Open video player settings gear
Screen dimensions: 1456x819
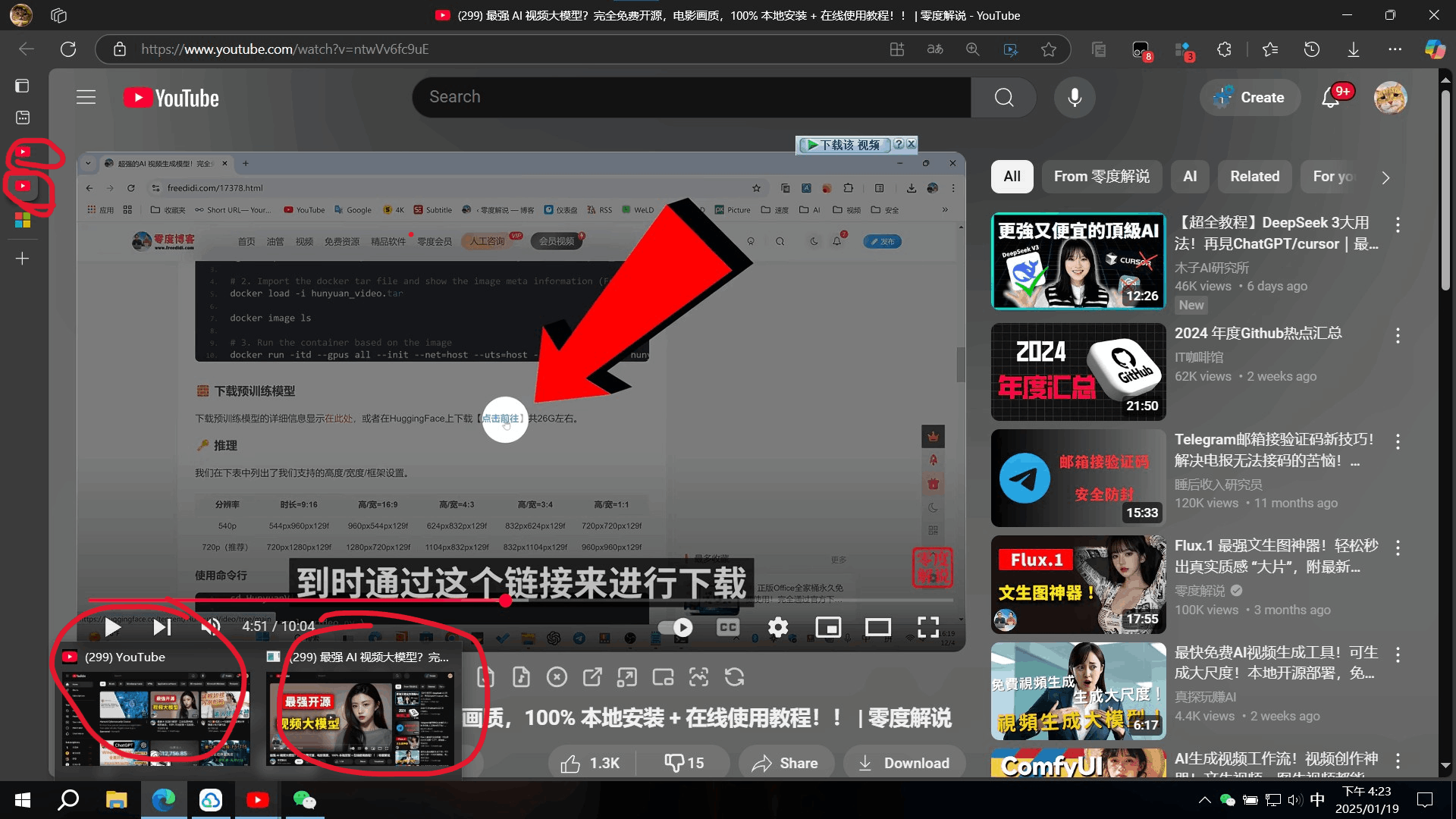pyautogui.click(x=778, y=627)
